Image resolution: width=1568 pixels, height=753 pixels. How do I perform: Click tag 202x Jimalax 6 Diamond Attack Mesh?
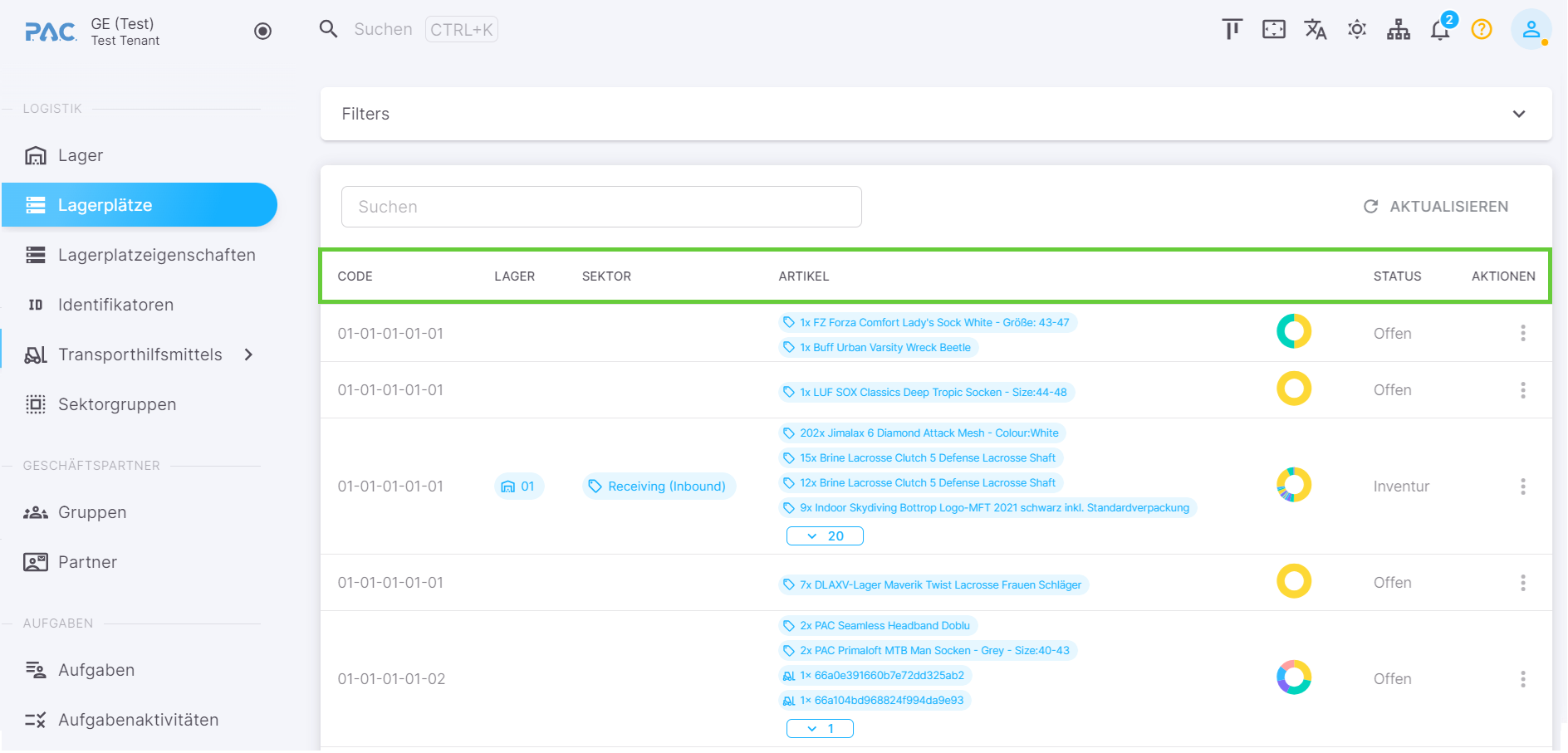point(922,433)
